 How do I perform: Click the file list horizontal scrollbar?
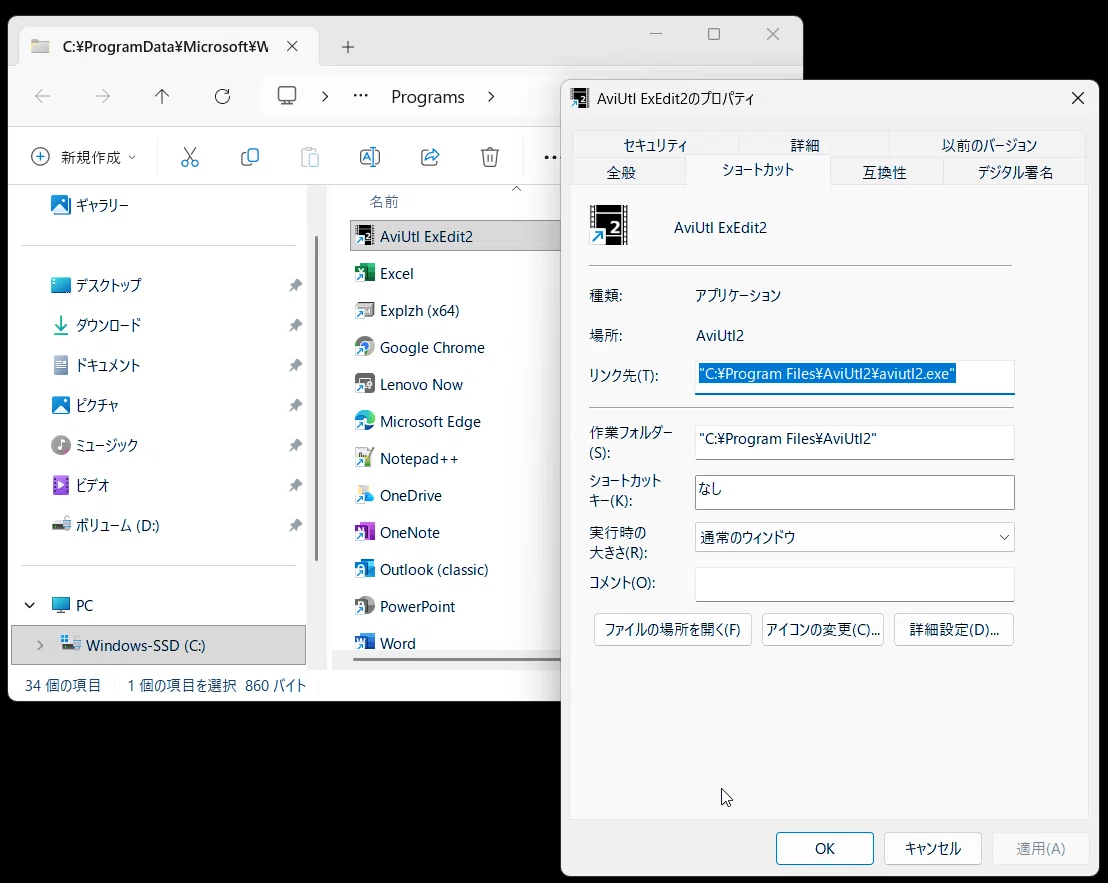[x=456, y=660]
